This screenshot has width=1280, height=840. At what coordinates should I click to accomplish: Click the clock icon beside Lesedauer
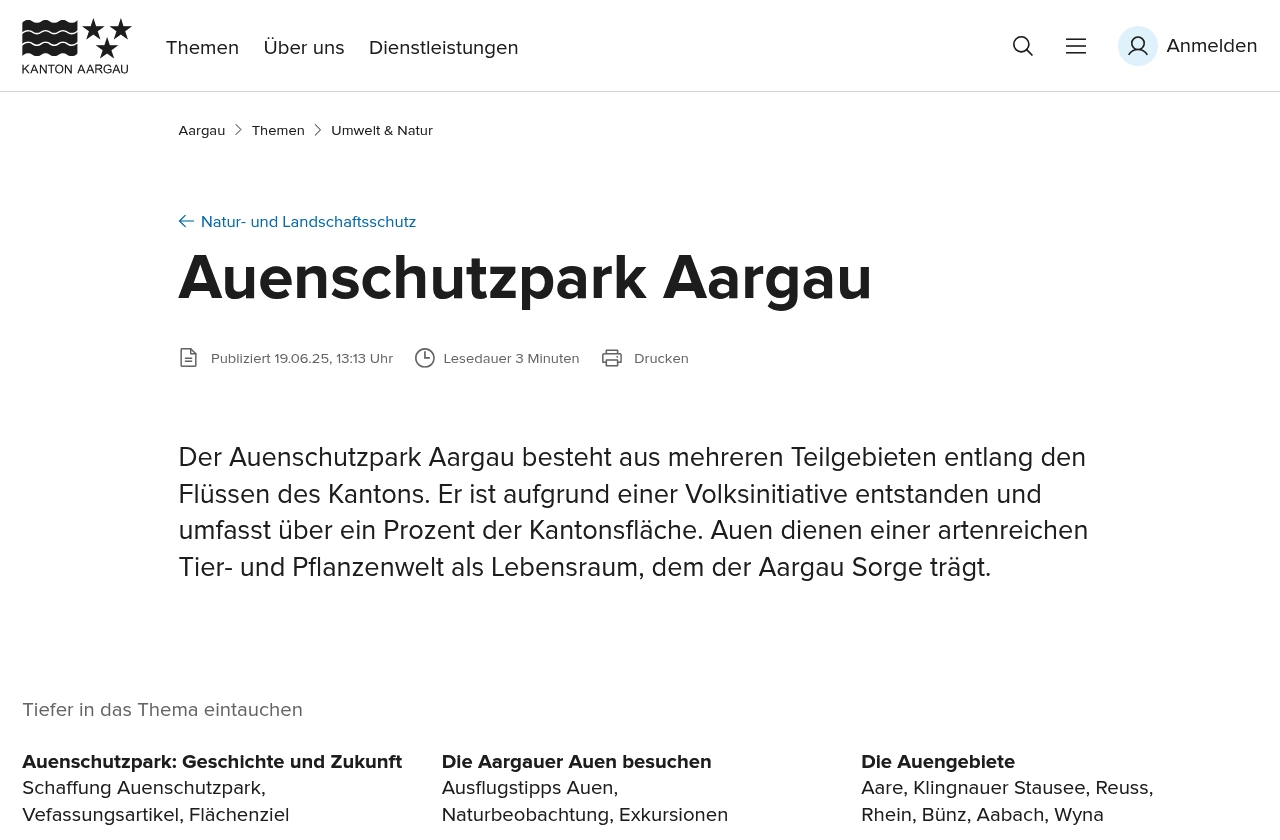(425, 358)
